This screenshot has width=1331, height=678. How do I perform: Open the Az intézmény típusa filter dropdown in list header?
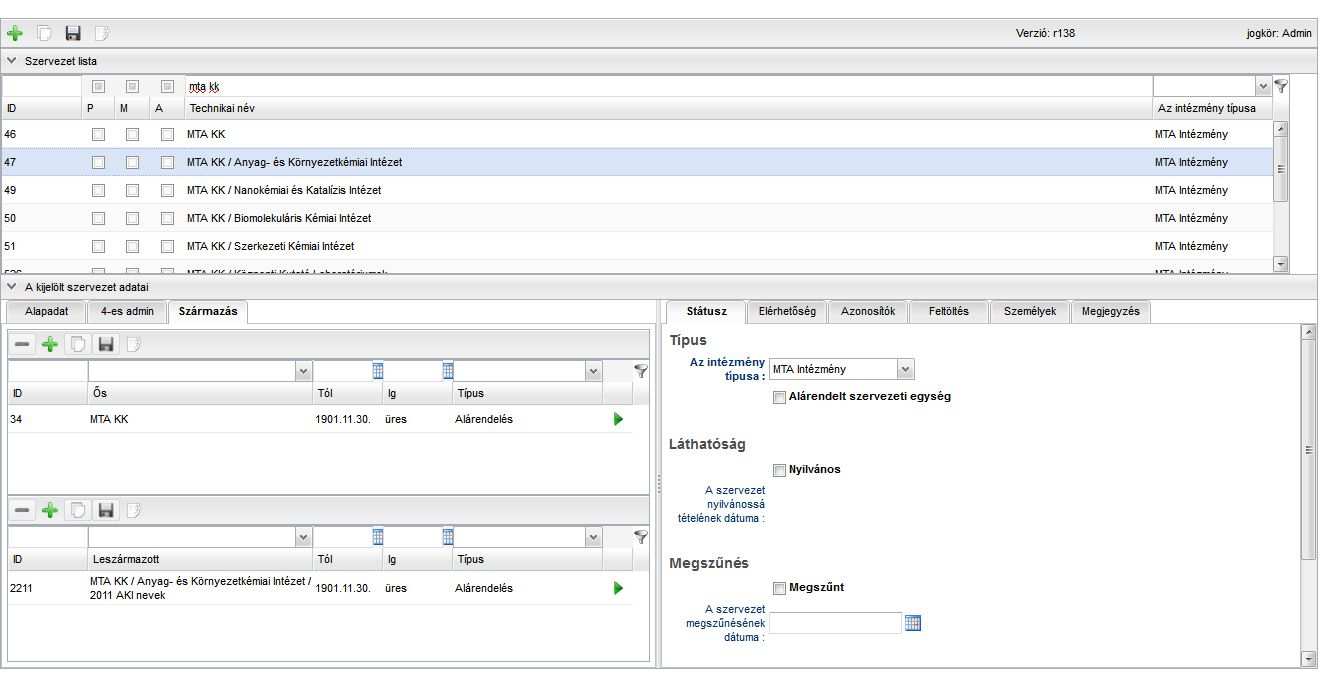(1262, 87)
